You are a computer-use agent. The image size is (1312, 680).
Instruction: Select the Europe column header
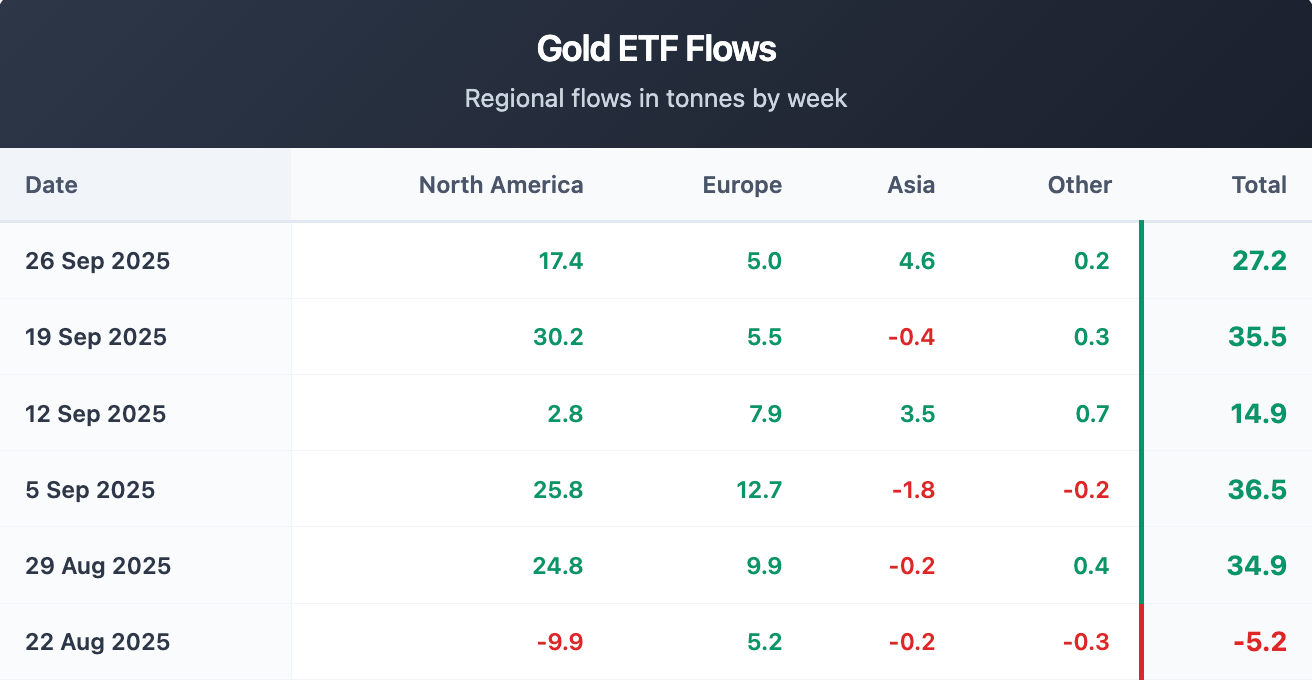(742, 185)
